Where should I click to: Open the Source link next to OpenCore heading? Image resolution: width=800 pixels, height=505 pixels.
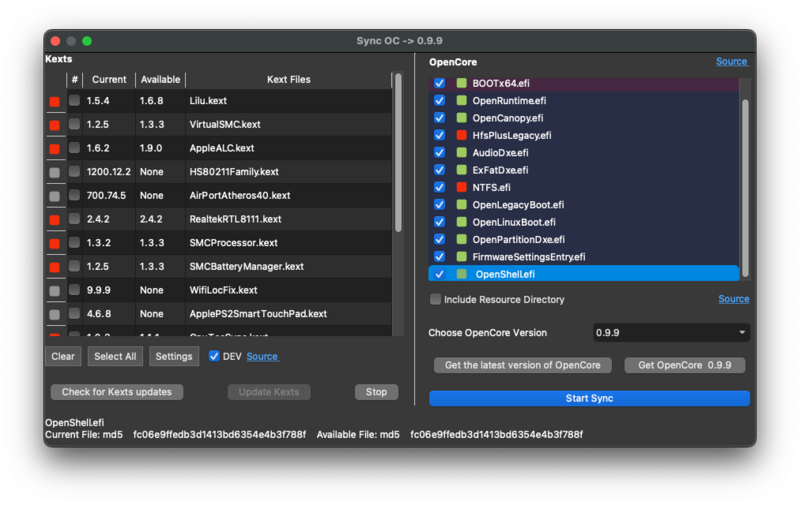pyautogui.click(x=732, y=62)
